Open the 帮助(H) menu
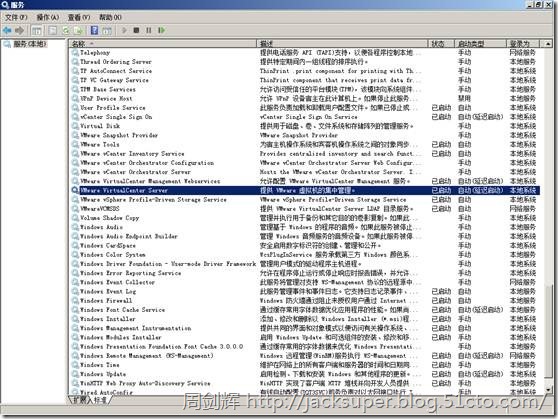This screenshot has width=558, height=419. pyautogui.click(x=110, y=17)
